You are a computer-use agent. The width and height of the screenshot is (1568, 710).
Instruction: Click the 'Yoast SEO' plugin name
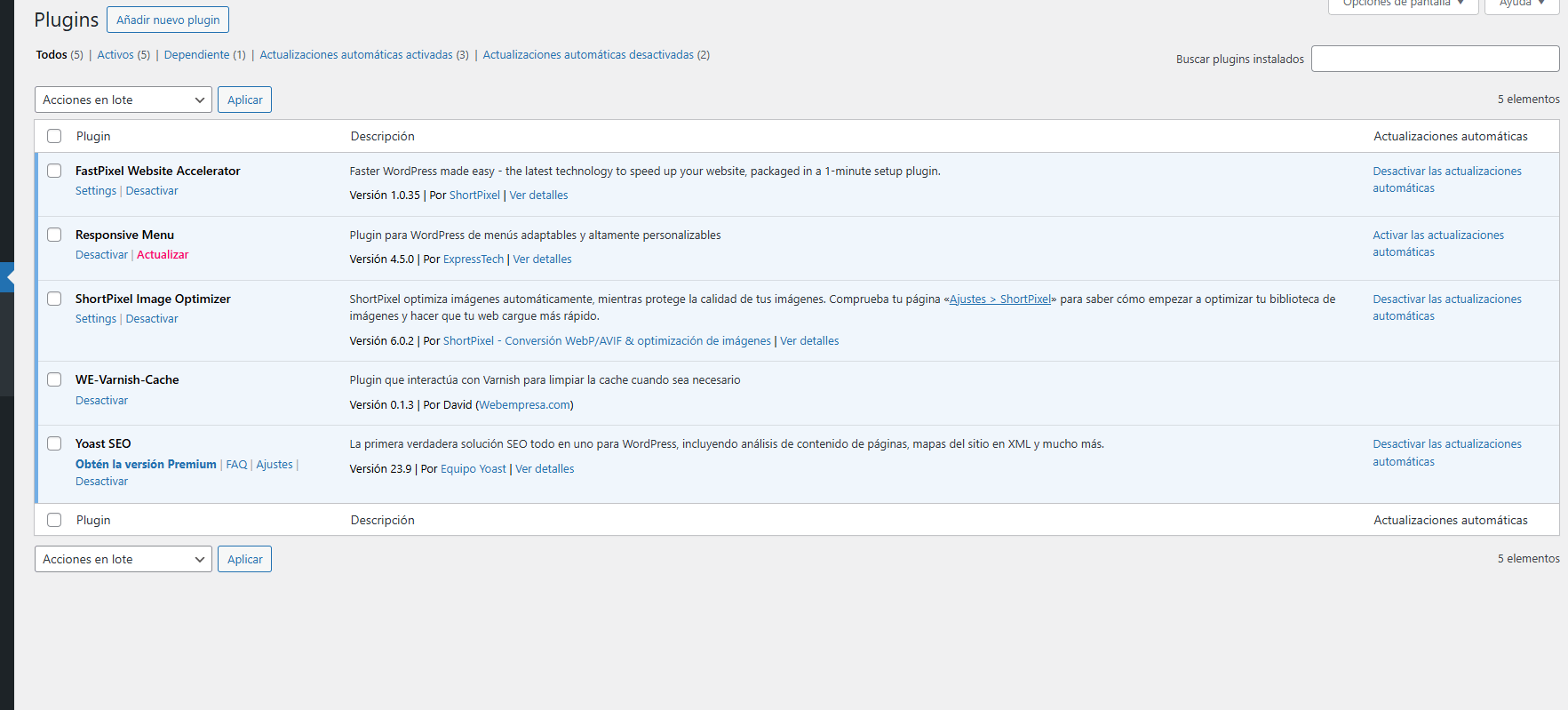point(103,443)
